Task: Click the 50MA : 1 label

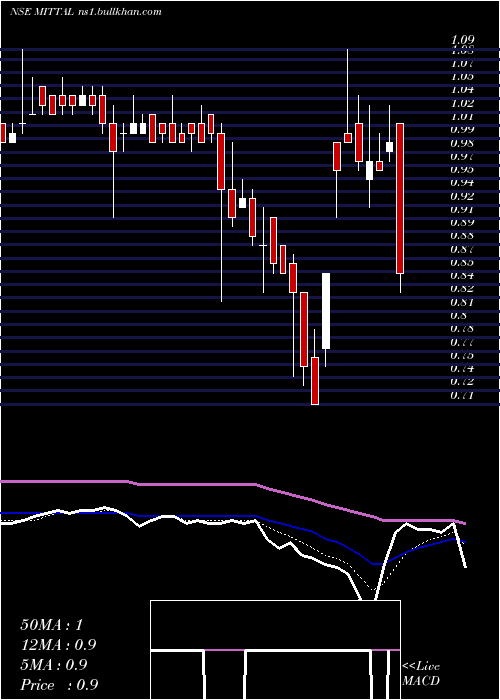Action: [52, 625]
